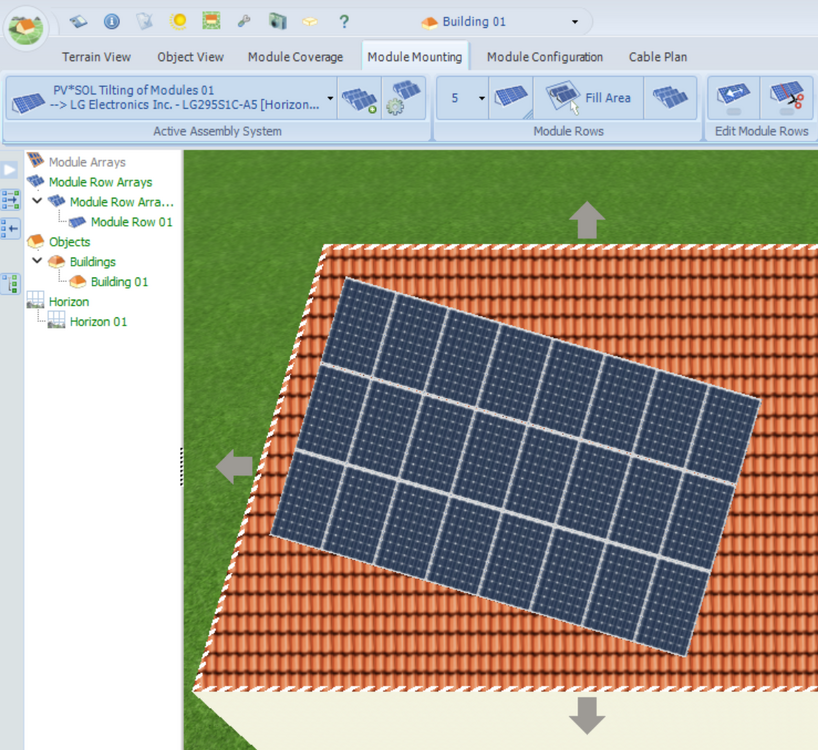Click the info icon in top toolbar
818x750 pixels.
click(112, 21)
